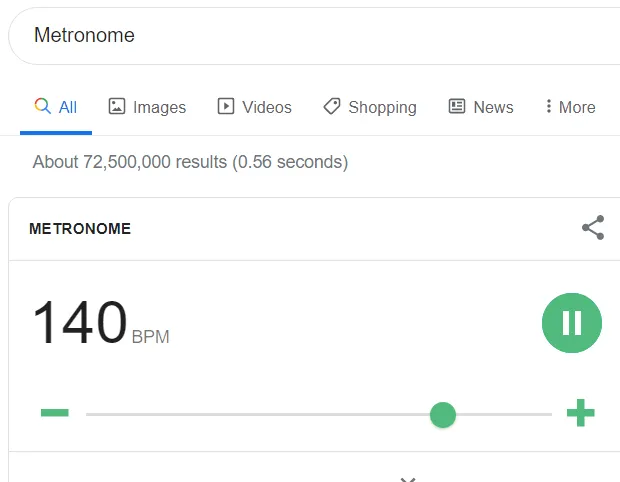Pause the metronome playback

pyautogui.click(x=572, y=322)
